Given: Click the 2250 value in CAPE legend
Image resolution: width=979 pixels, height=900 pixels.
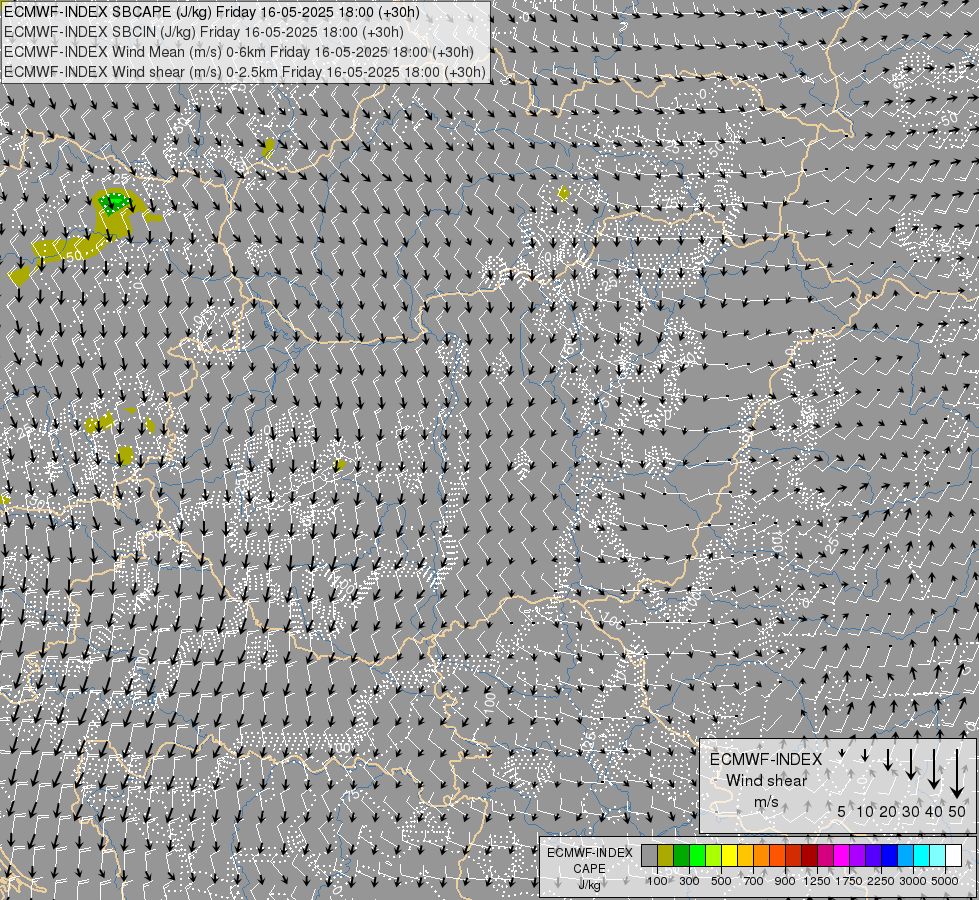Looking at the screenshot, I should [882, 881].
